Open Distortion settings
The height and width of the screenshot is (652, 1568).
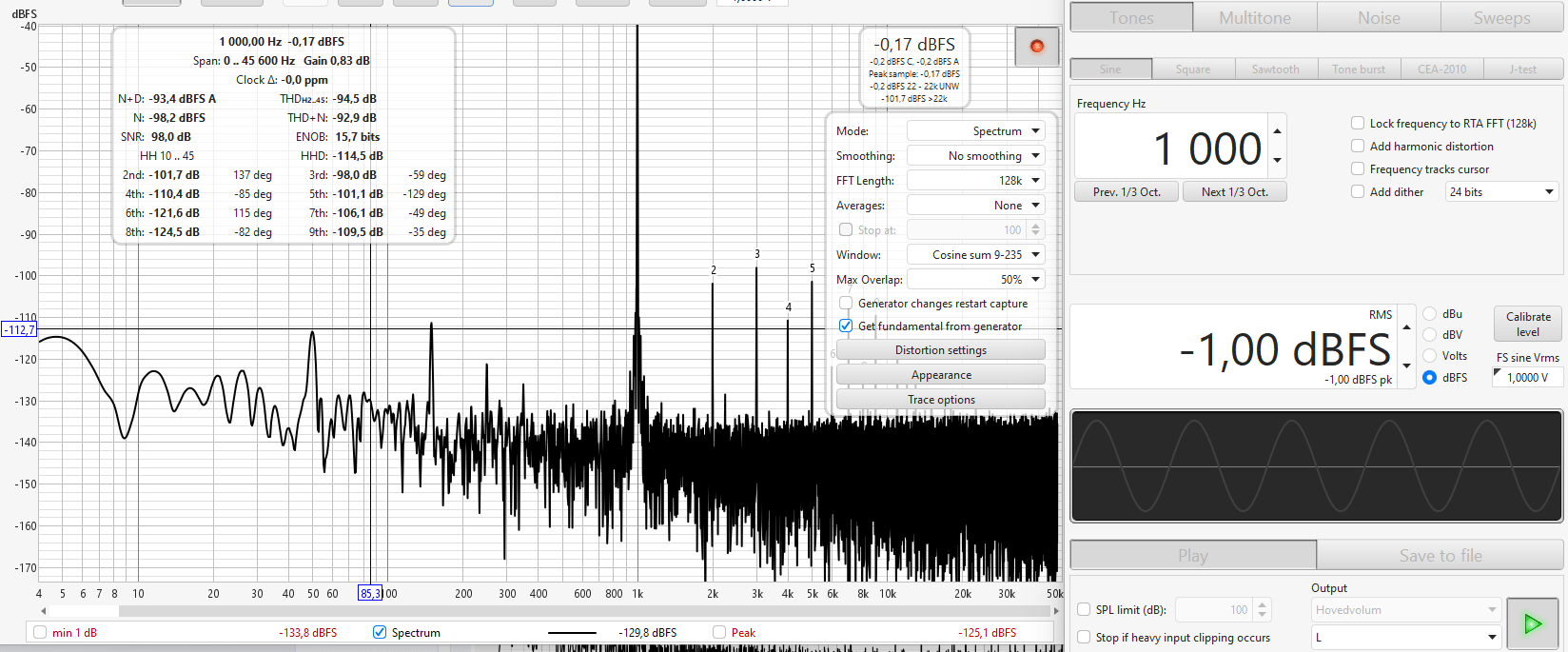point(941,349)
